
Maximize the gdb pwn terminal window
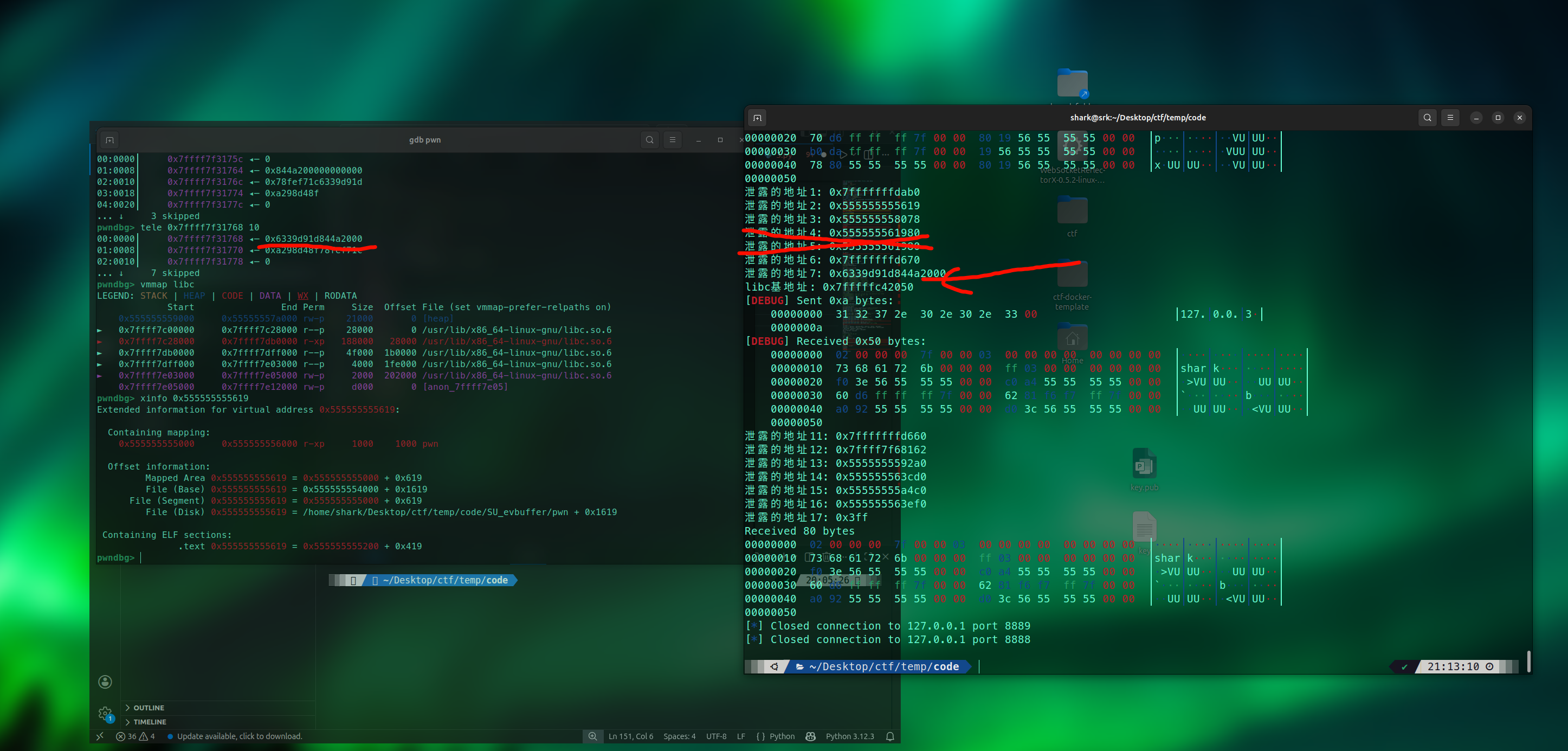coord(720,140)
